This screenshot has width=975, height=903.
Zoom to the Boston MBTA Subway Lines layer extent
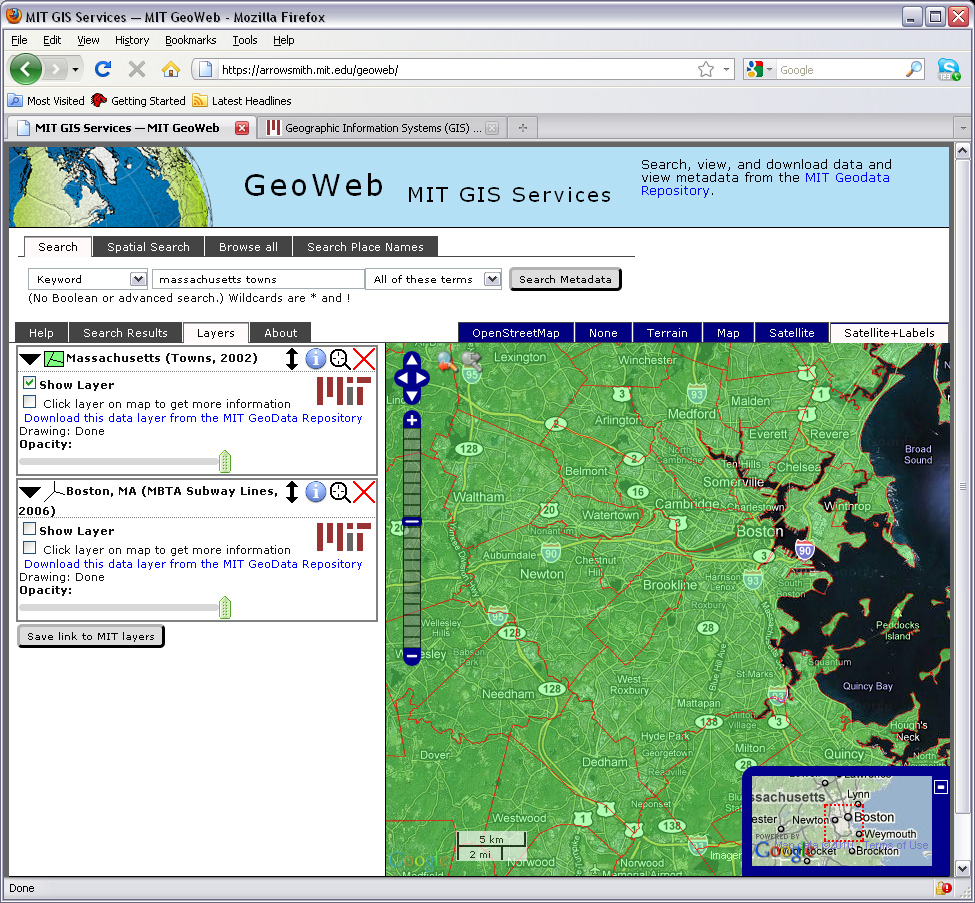[340, 492]
